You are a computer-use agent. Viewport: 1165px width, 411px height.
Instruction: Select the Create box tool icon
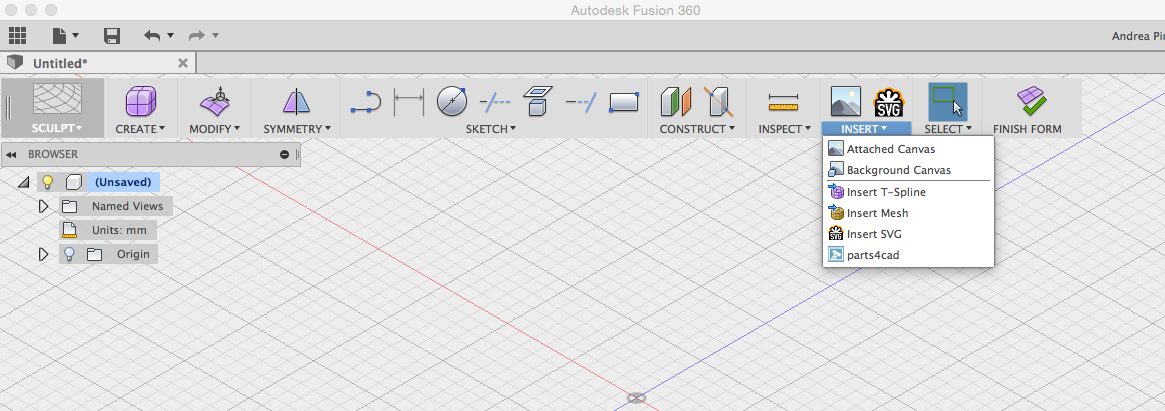pyautogui.click(x=140, y=102)
